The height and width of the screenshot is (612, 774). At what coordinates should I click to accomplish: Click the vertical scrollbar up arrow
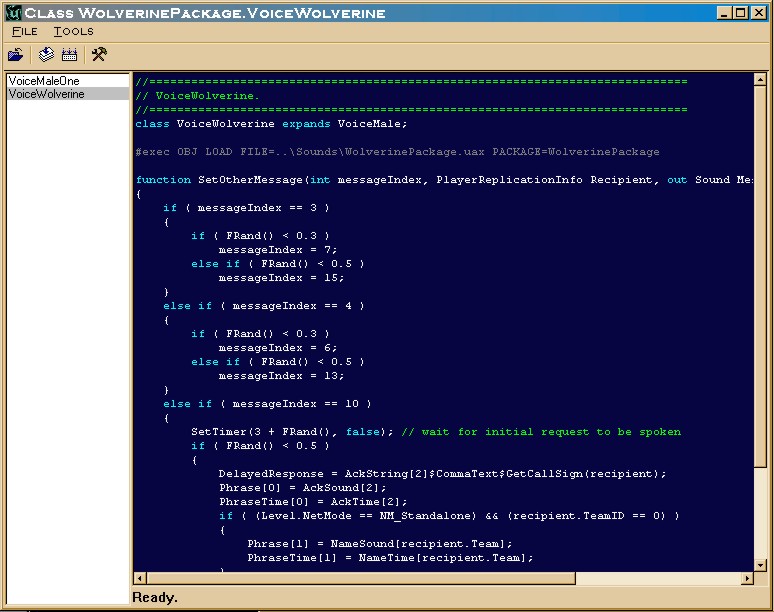point(760,79)
